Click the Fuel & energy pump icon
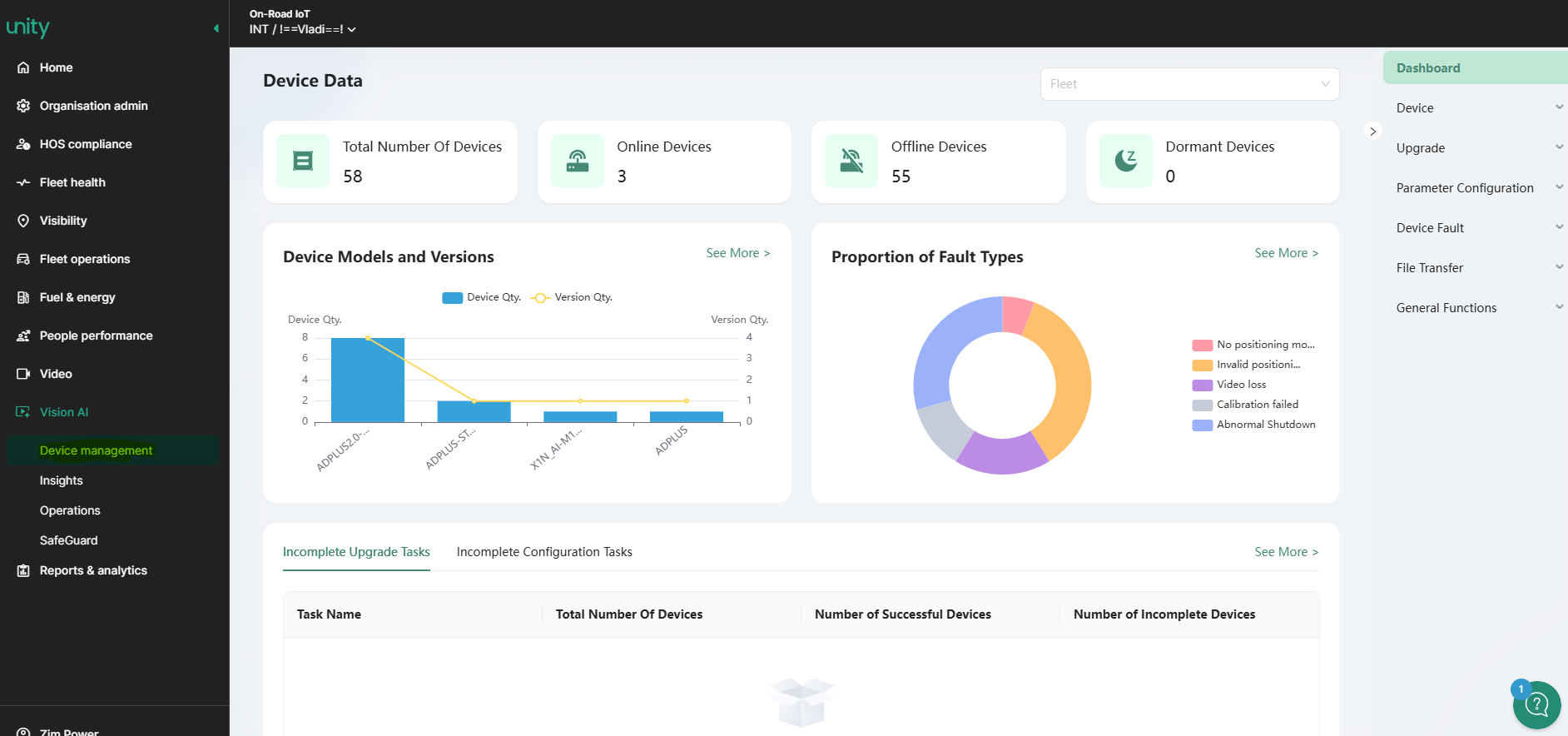 pos(23,297)
